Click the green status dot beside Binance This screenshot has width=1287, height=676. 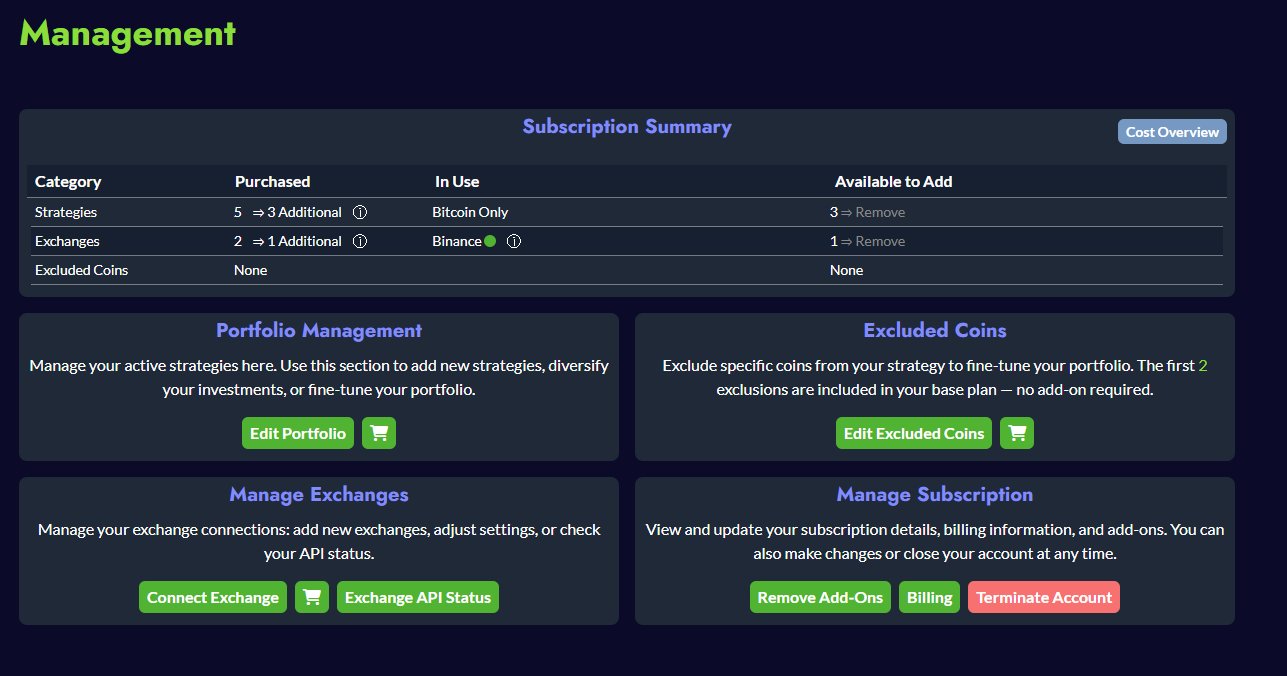490,241
